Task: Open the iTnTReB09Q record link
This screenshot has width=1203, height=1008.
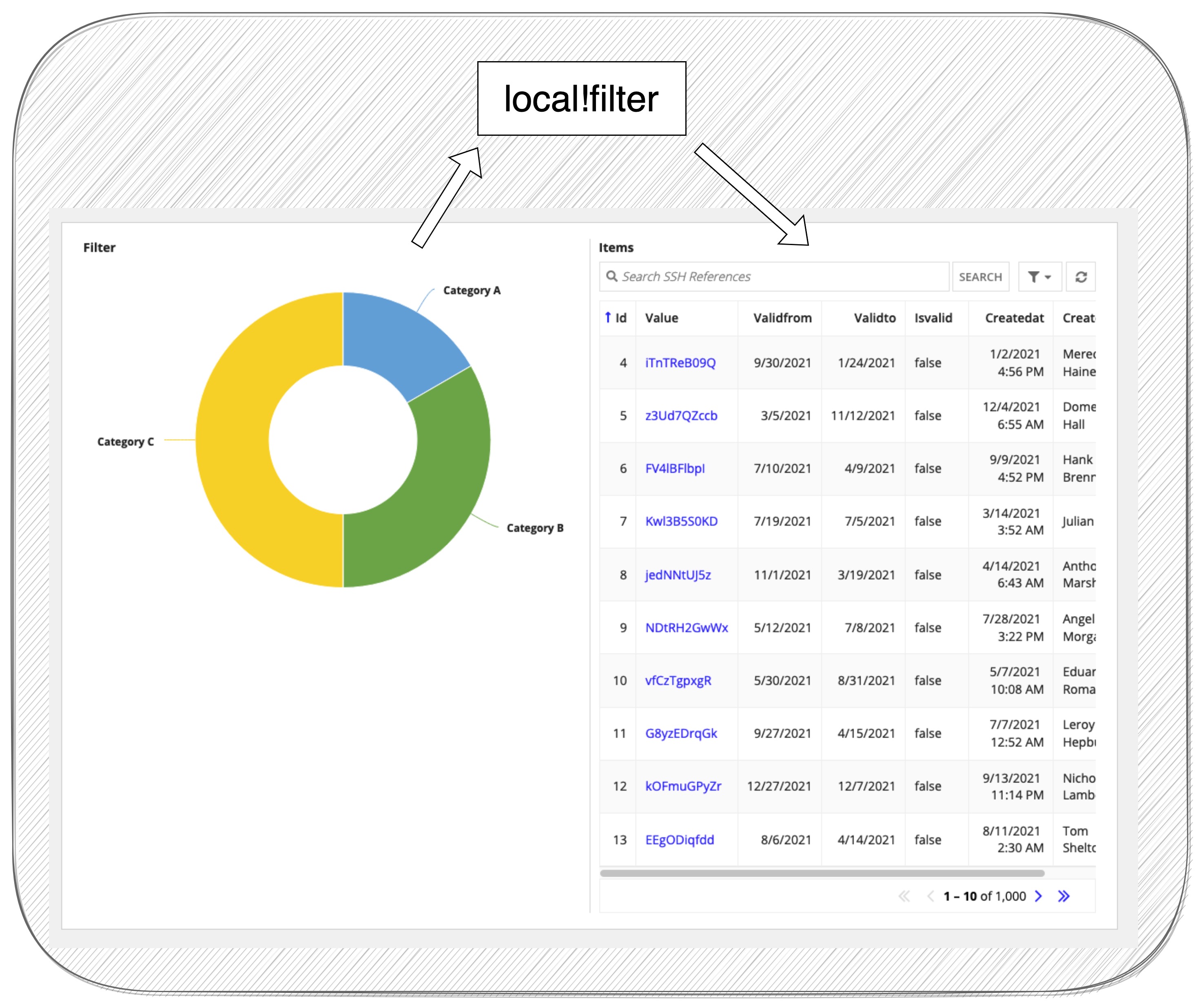Action: [681, 363]
